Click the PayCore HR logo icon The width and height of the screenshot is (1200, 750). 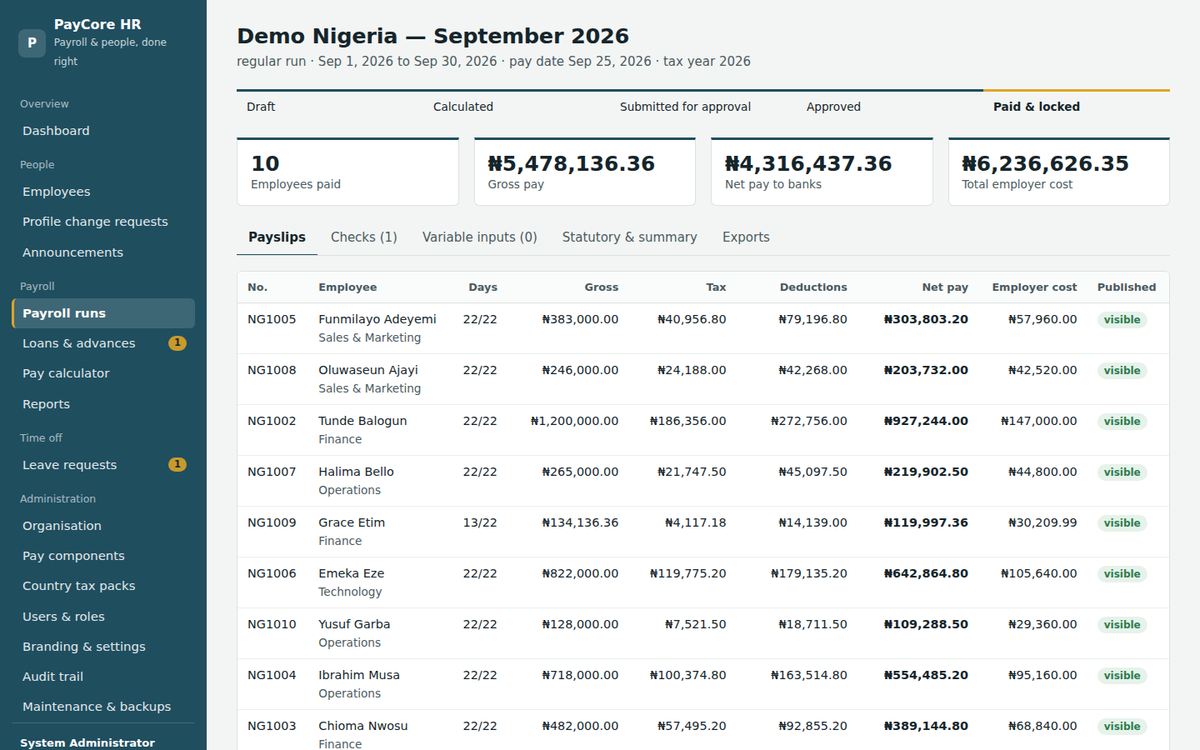point(32,43)
